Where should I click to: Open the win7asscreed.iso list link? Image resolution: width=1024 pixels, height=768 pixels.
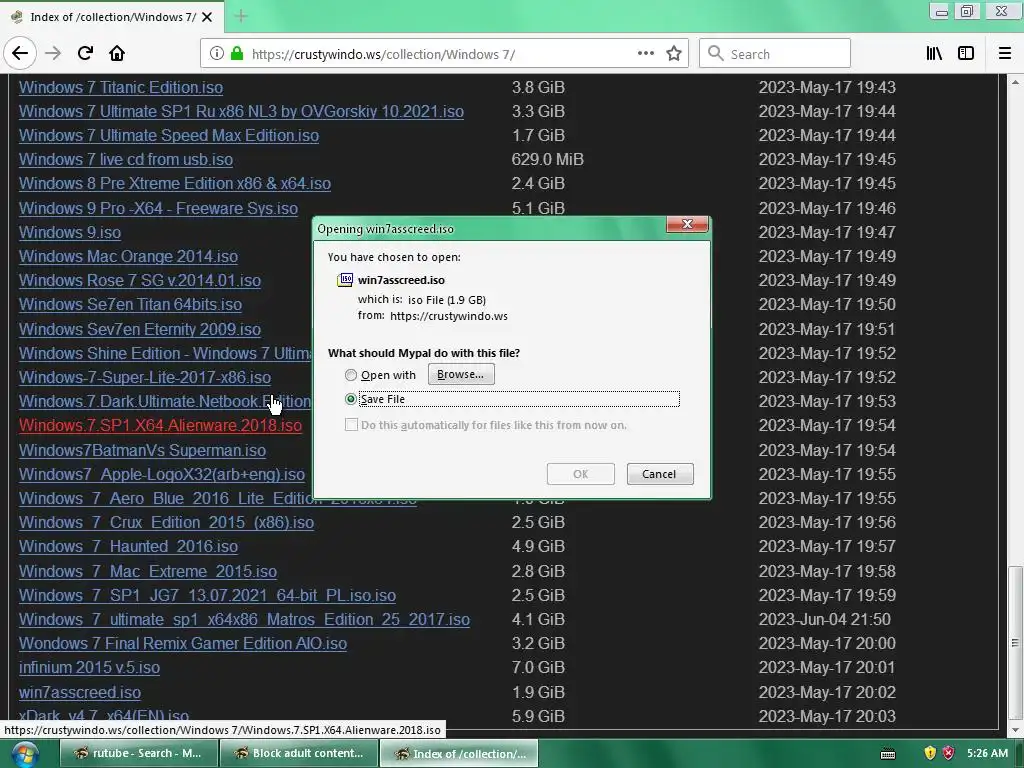point(80,692)
